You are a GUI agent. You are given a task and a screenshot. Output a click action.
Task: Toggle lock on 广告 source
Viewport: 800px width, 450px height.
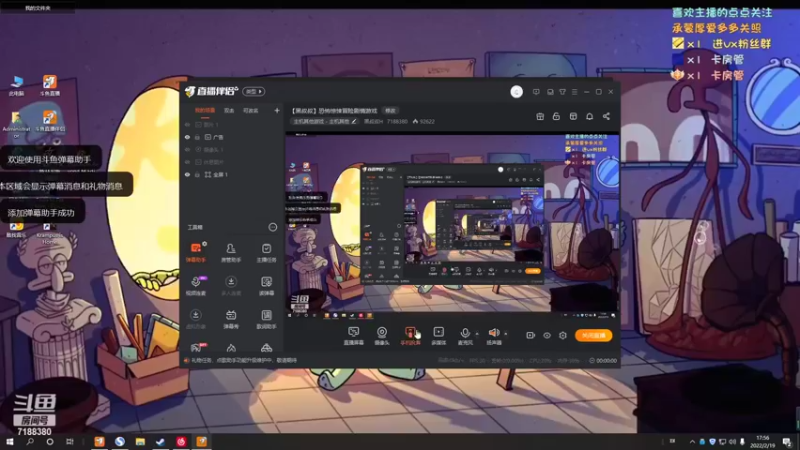(x=197, y=137)
